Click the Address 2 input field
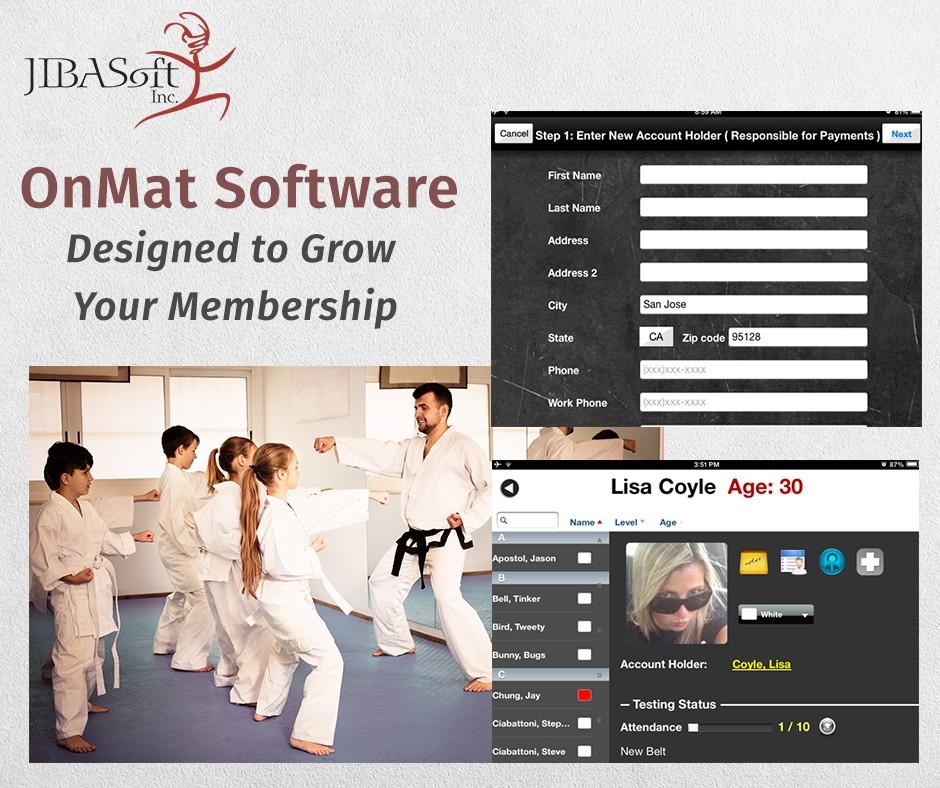Viewport: 940px width, 788px height. (x=754, y=272)
